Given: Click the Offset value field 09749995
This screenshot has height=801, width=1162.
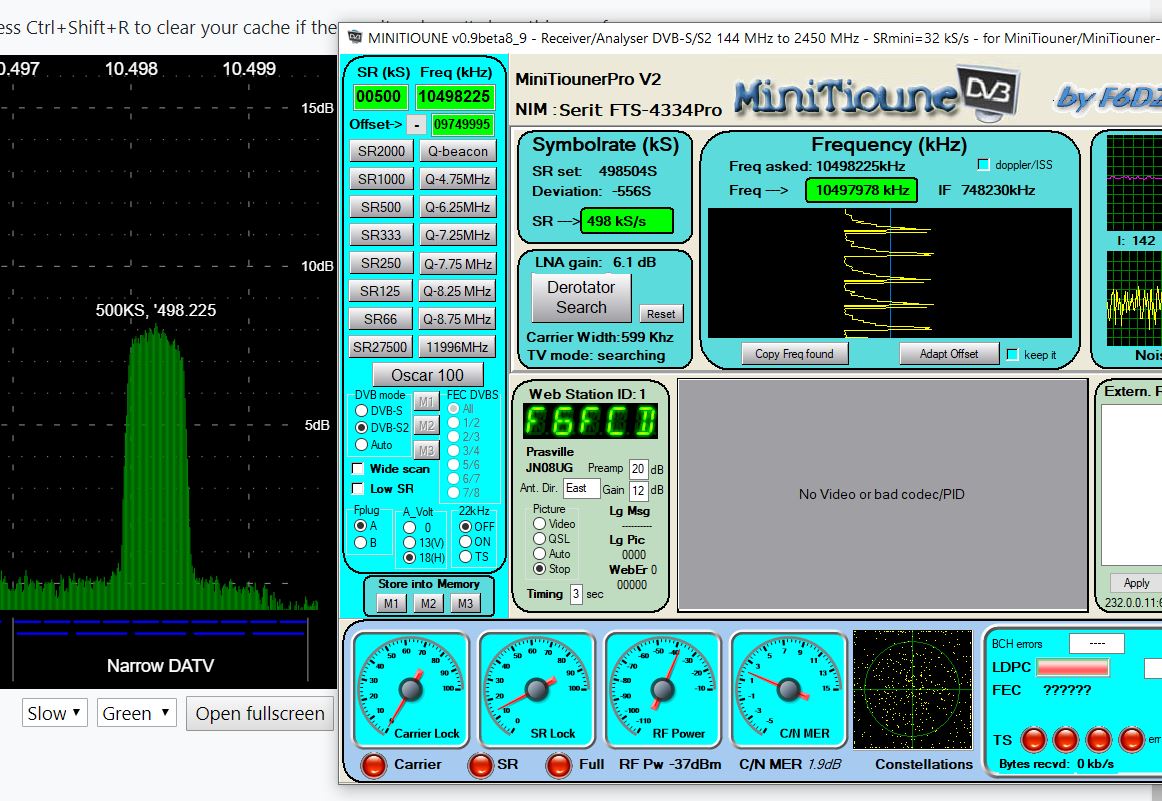Looking at the screenshot, I should click(x=462, y=124).
